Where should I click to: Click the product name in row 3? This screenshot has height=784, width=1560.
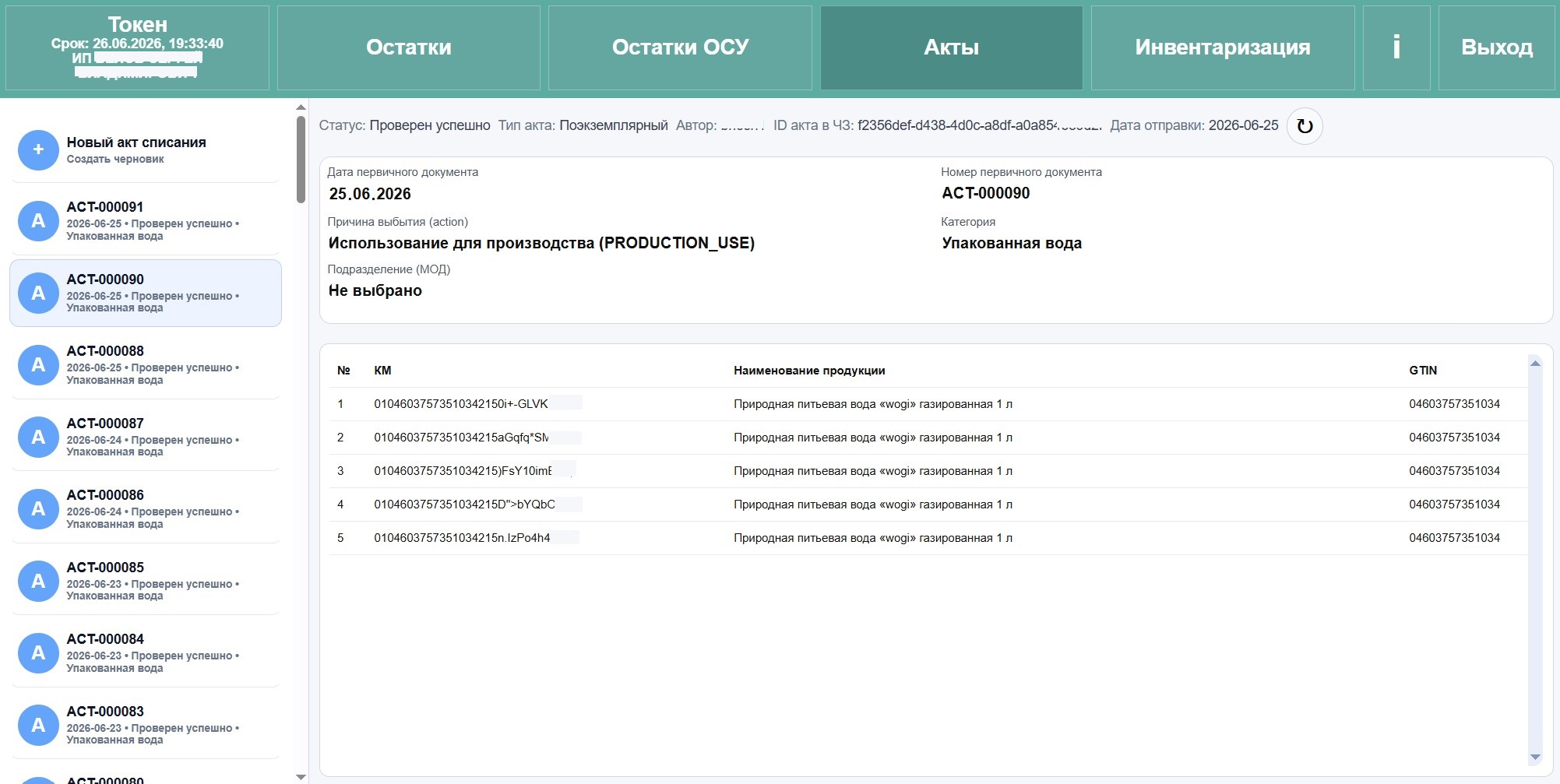[x=873, y=471]
